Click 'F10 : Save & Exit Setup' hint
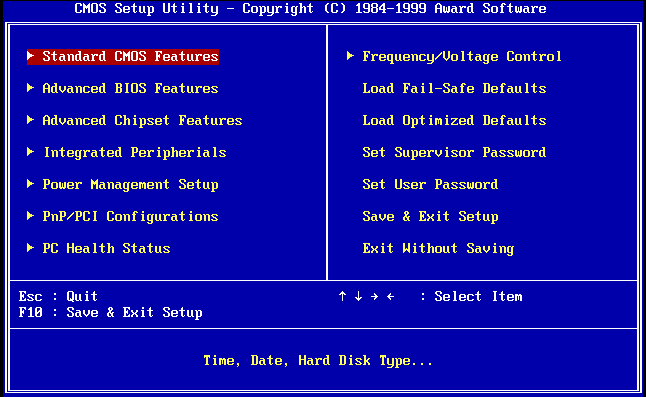The width and height of the screenshot is (646, 397). click(x=110, y=313)
